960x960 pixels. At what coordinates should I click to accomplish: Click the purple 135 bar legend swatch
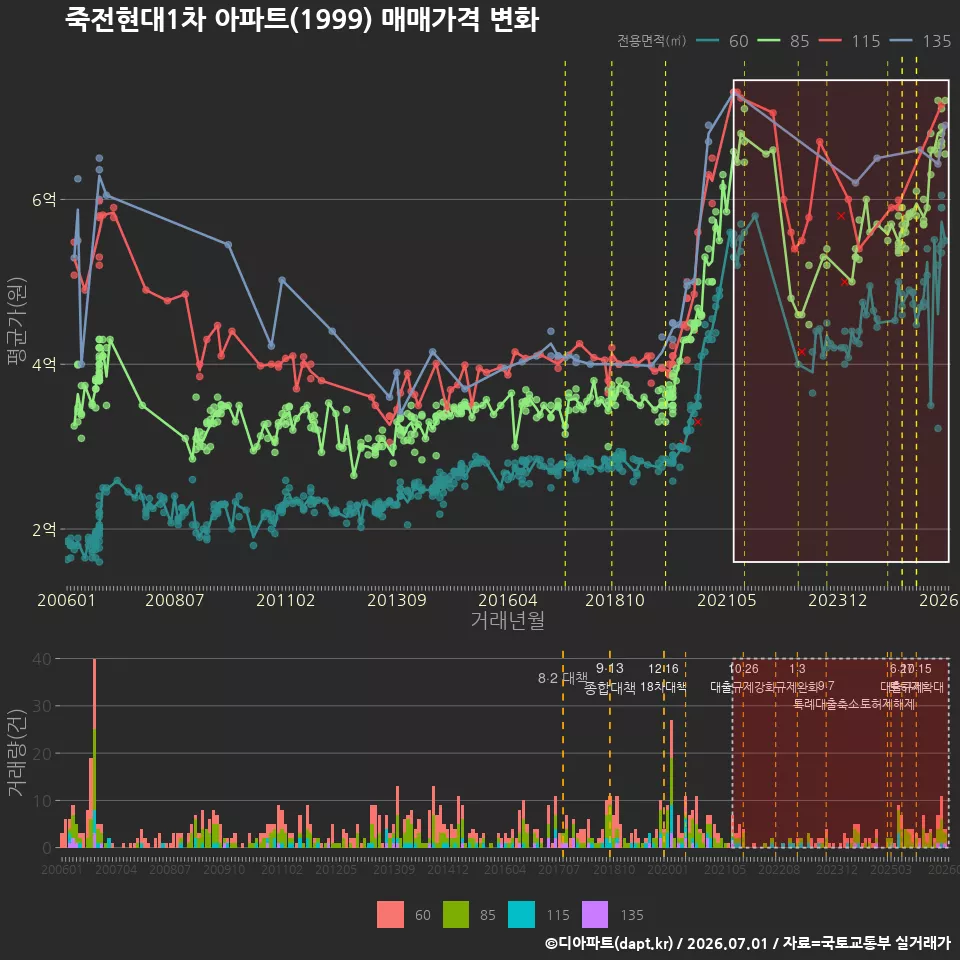click(594, 915)
